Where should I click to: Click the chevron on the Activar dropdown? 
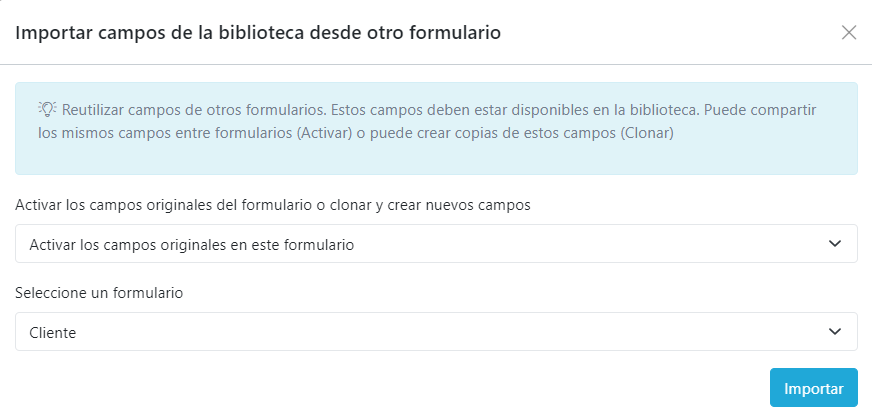pyautogui.click(x=835, y=244)
